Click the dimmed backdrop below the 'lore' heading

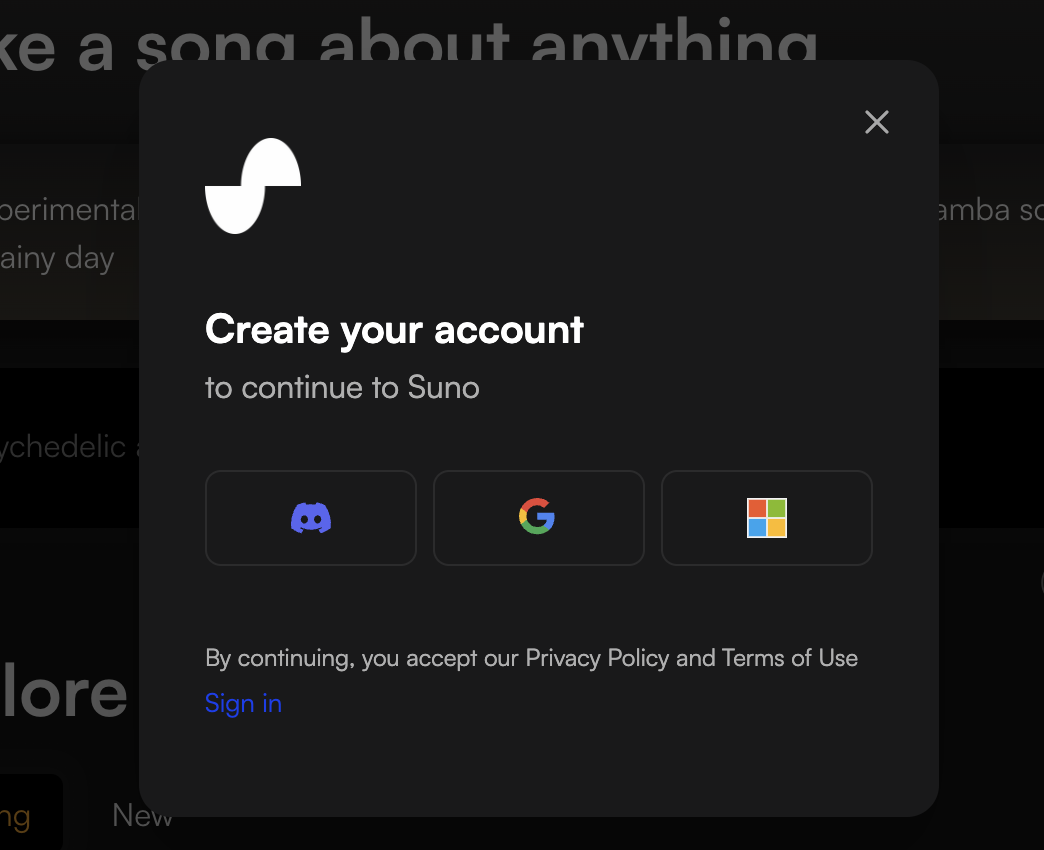69,749
